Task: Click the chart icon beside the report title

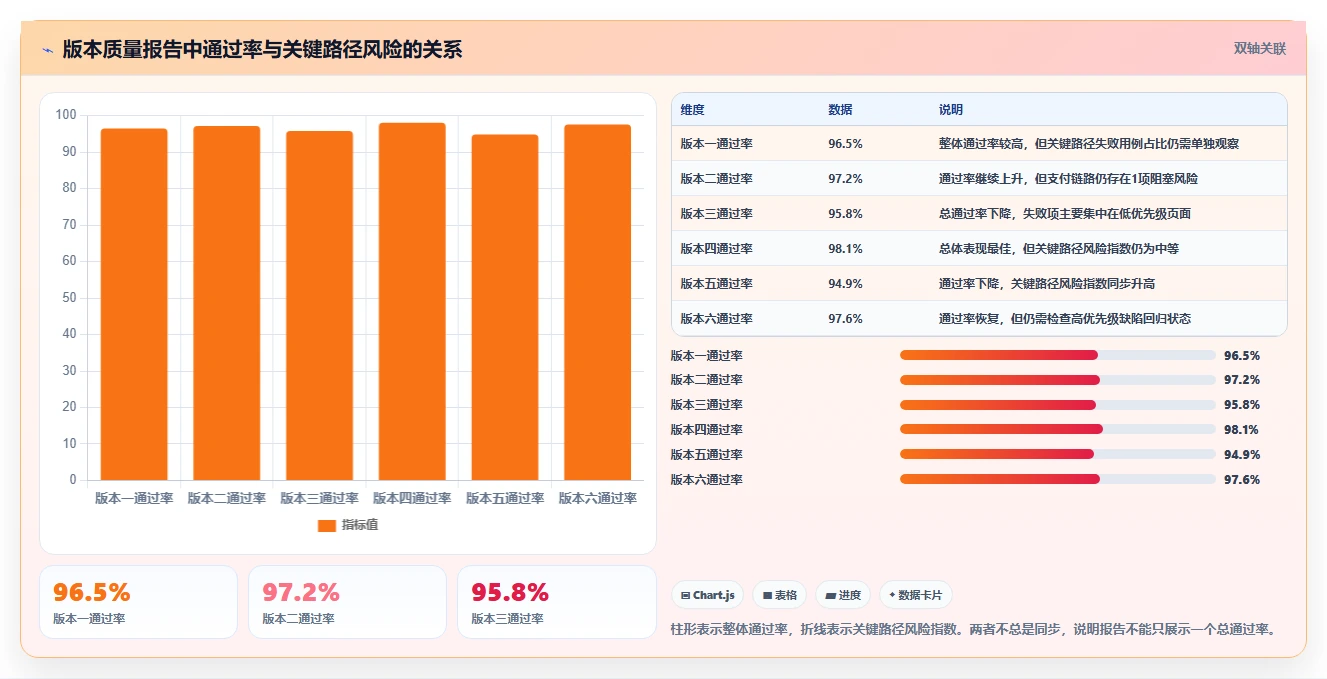Action: point(47,50)
